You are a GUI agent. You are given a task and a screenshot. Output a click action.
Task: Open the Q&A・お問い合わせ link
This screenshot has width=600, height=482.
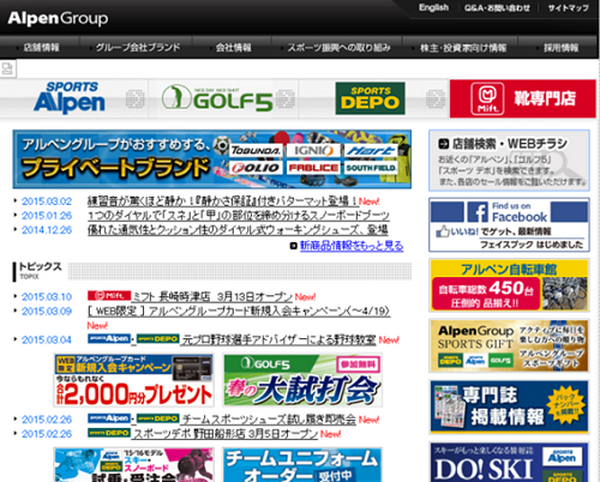click(x=497, y=8)
